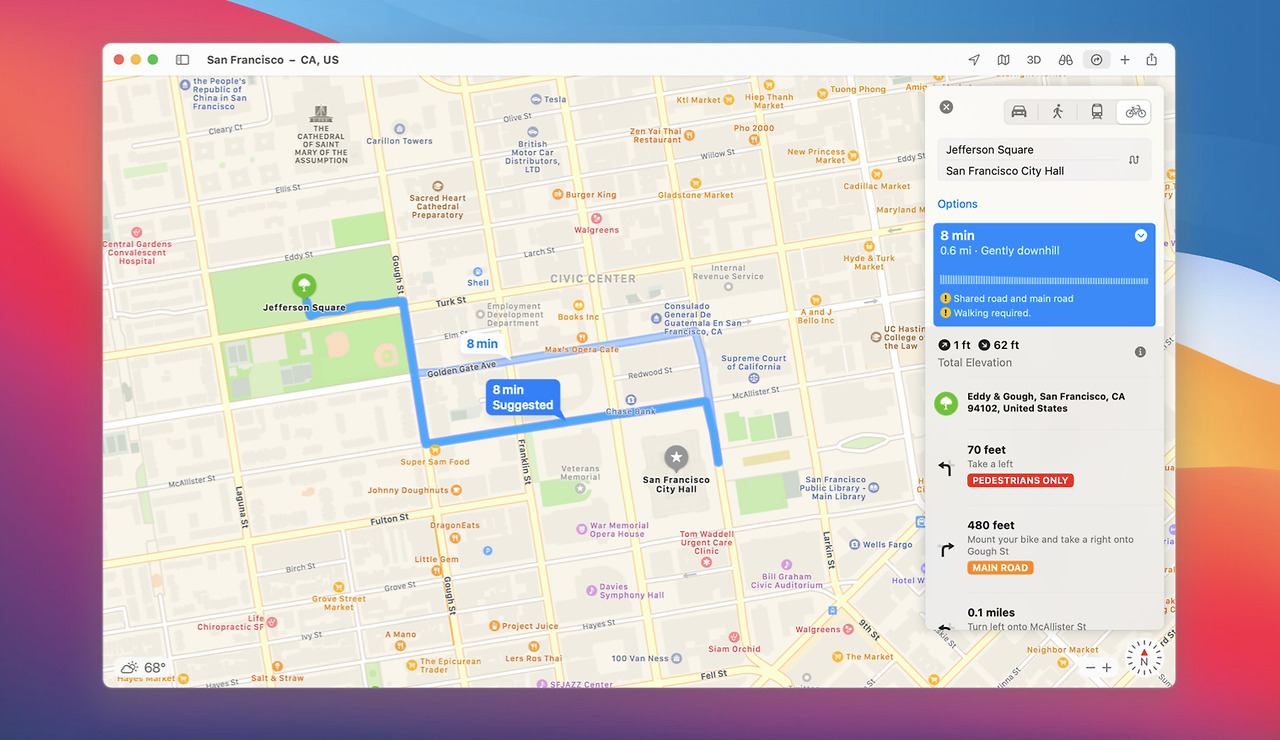Switch to walking directions

click(x=1058, y=111)
